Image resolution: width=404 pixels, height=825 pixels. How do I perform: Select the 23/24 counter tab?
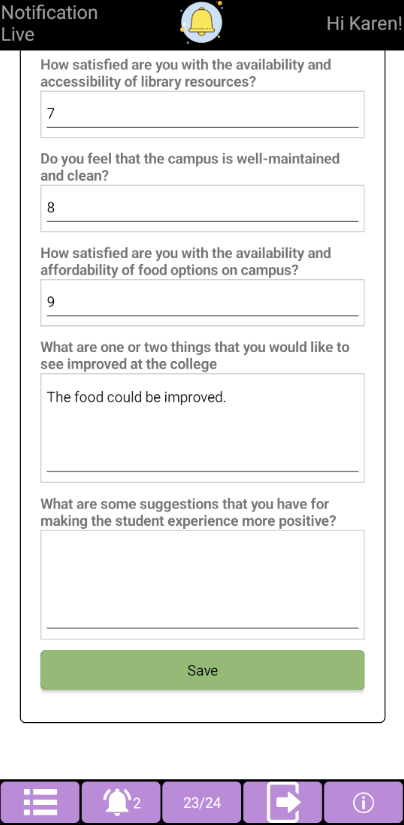click(202, 802)
